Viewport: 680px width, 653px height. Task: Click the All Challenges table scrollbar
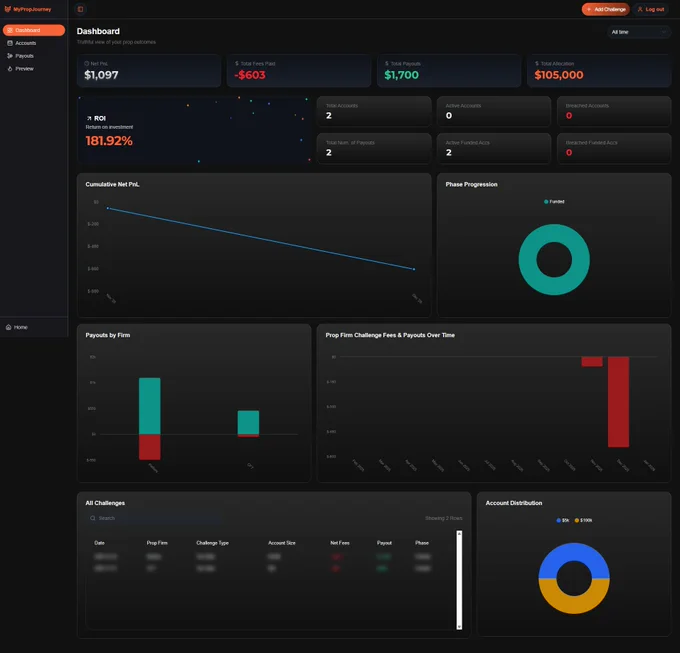pyautogui.click(x=459, y=580)
